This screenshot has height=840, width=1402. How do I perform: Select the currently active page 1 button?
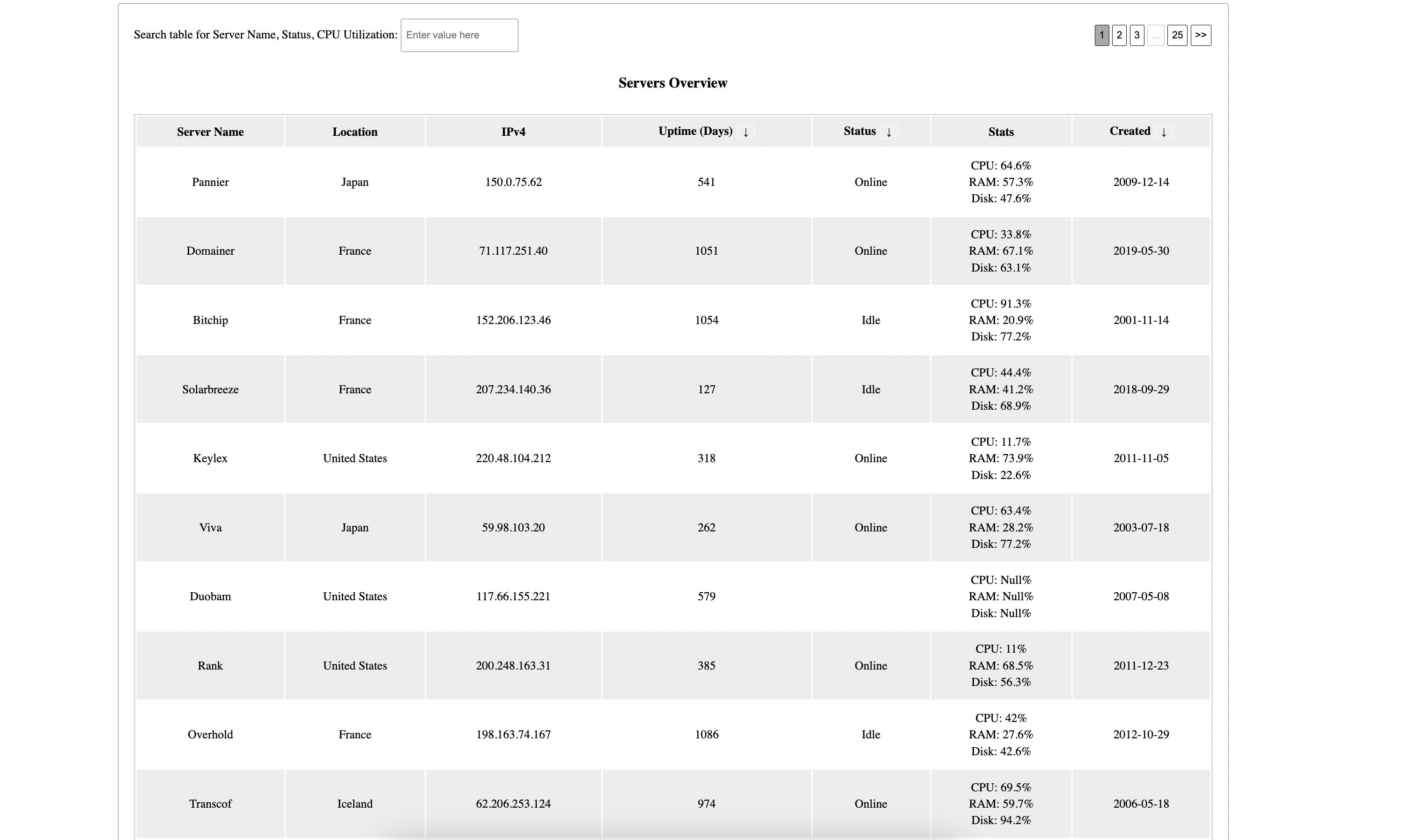tap(1100, 35)
